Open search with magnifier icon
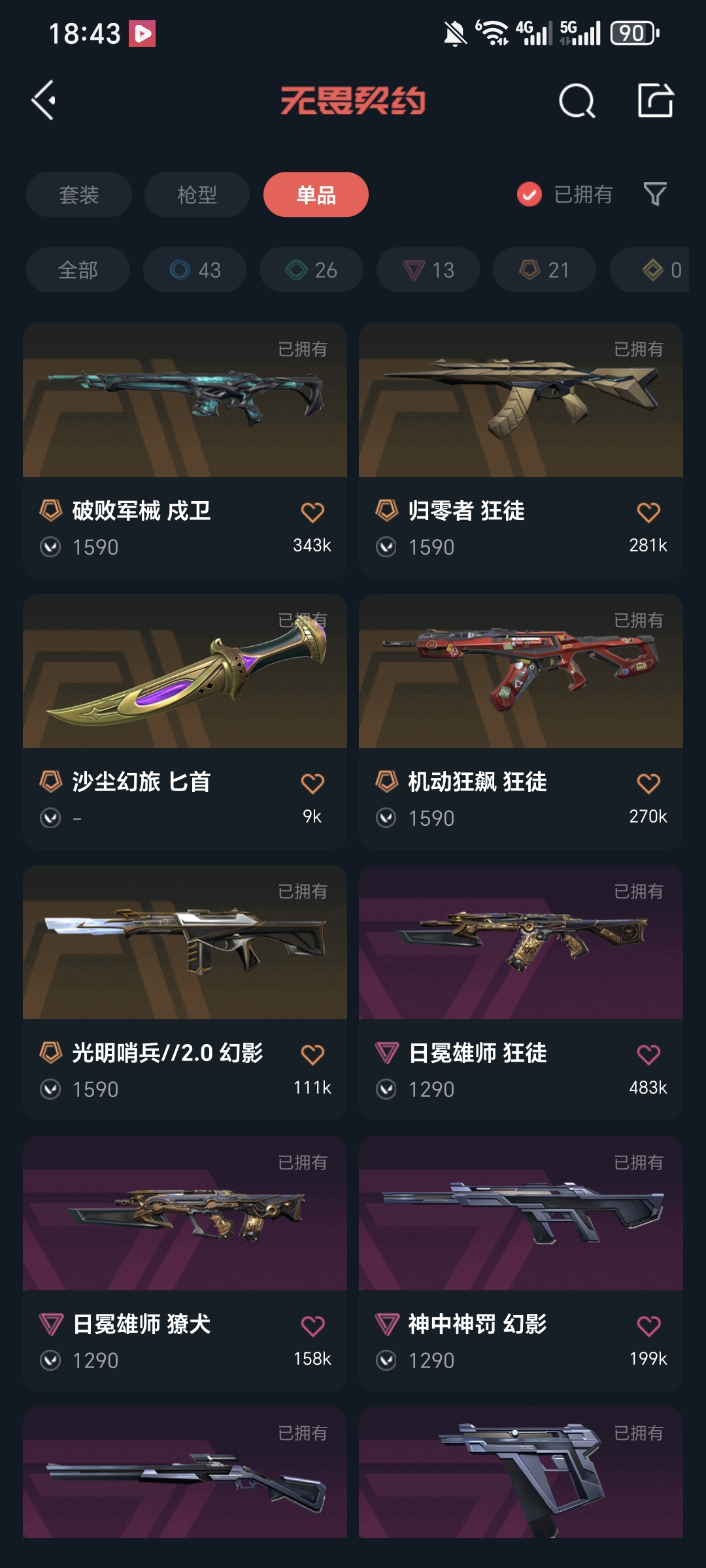The height and width of the screenshot is (1568, 706). pos(577,101)
